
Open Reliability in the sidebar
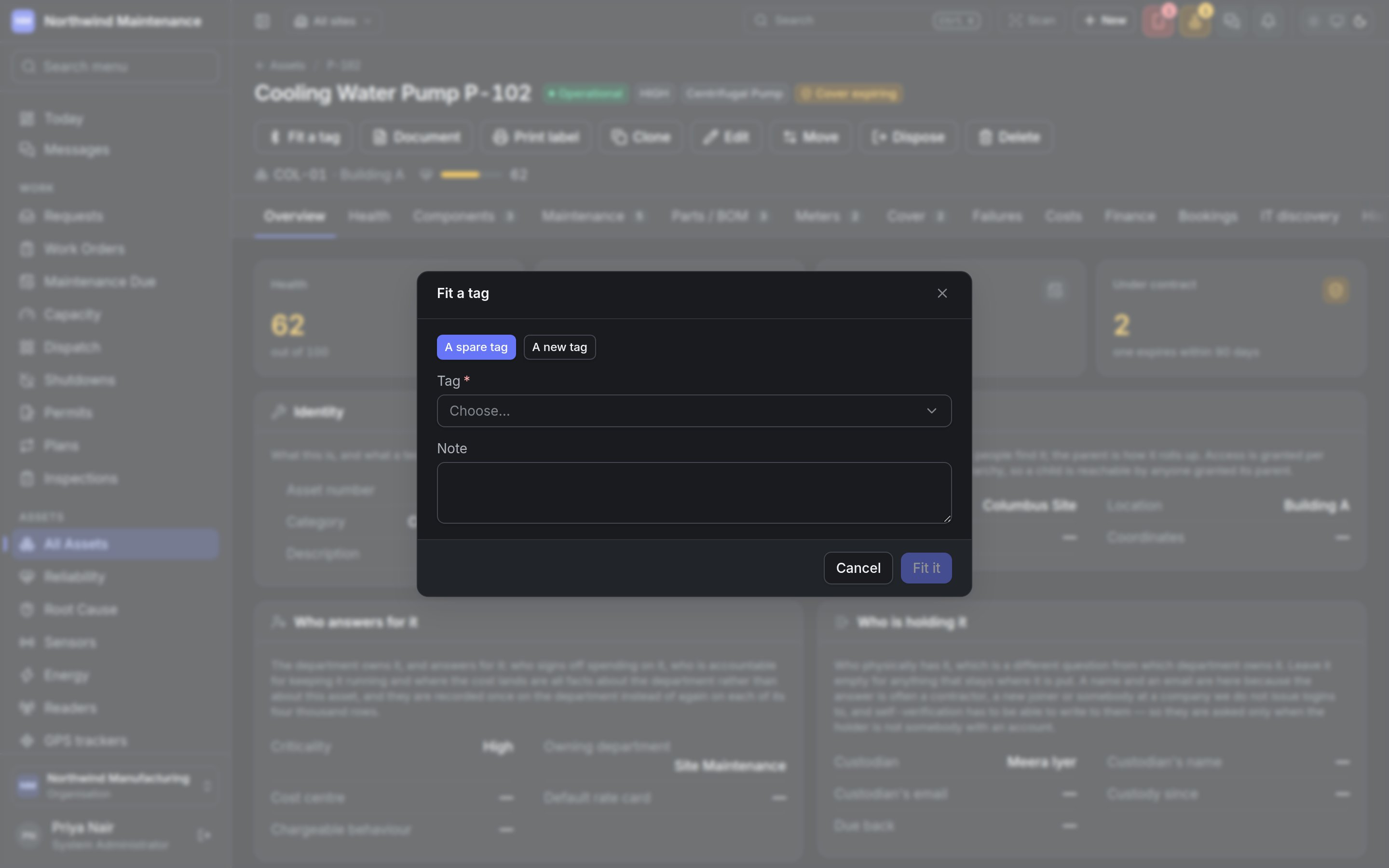click(115, 577)
